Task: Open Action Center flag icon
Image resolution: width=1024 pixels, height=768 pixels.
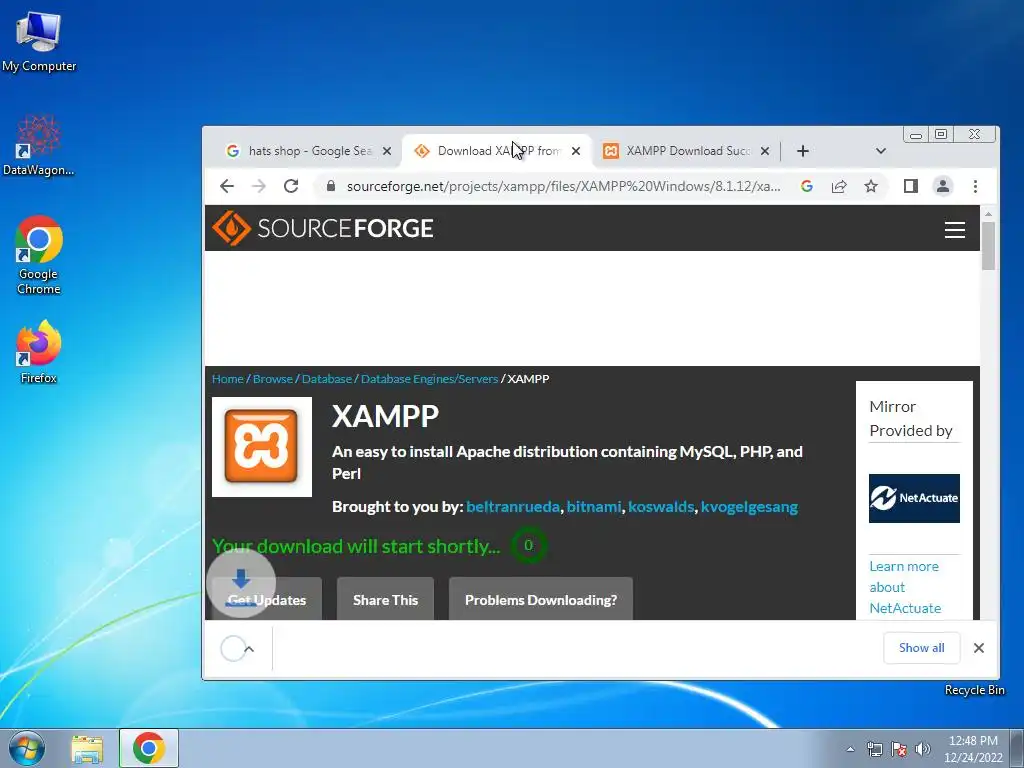Action: coord(899,749)
